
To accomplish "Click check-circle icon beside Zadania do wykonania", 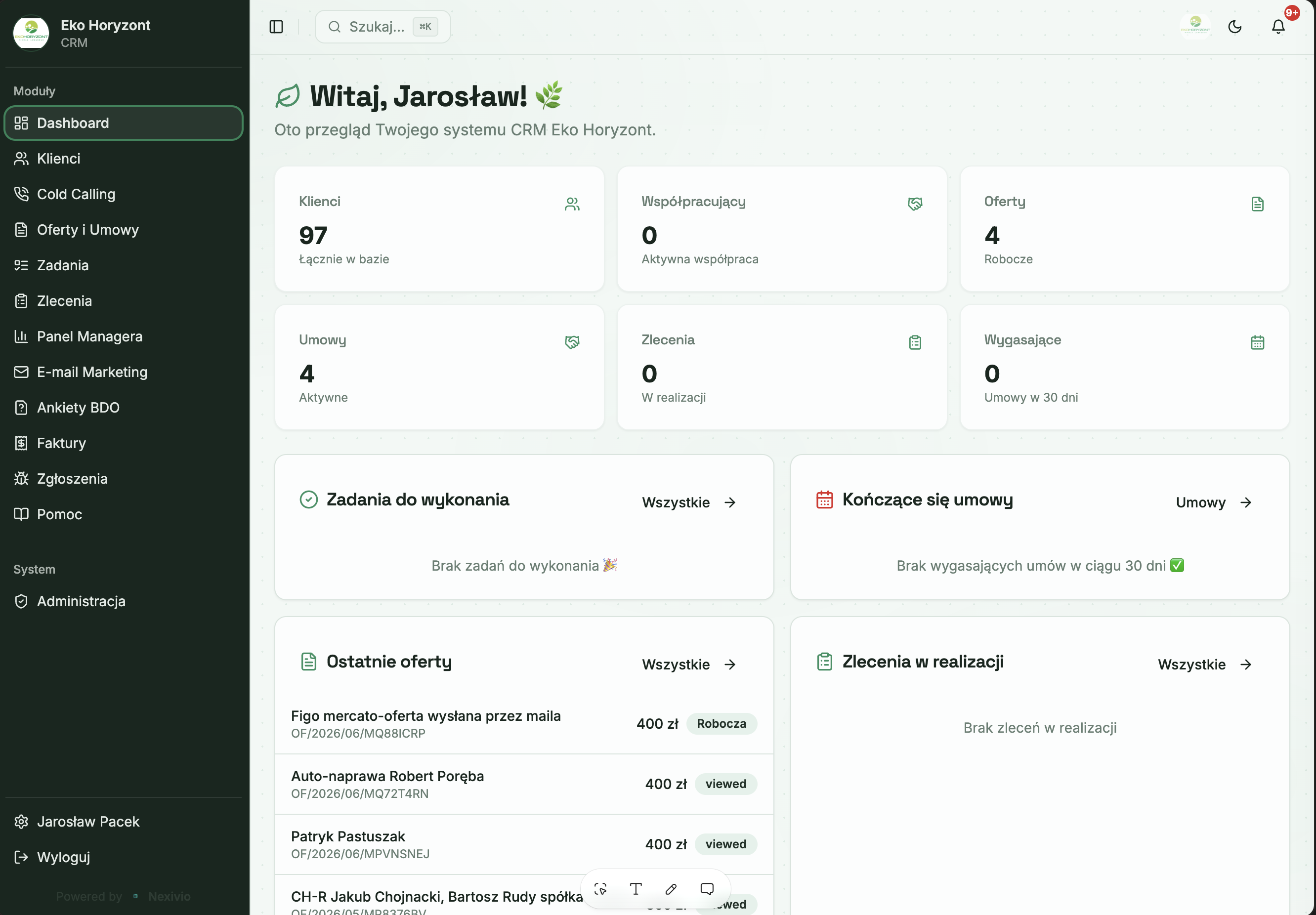I will pos(308,499).
